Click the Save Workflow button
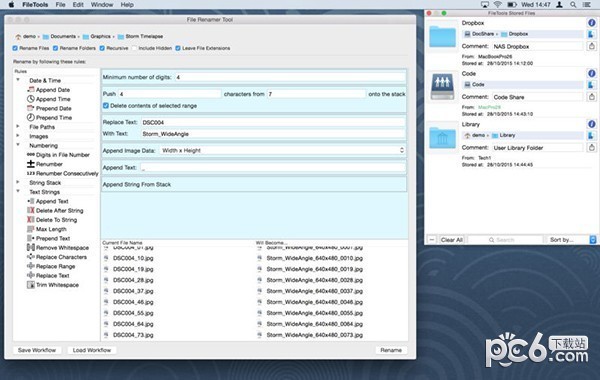The image size is (600, 380). pos(37,350)
